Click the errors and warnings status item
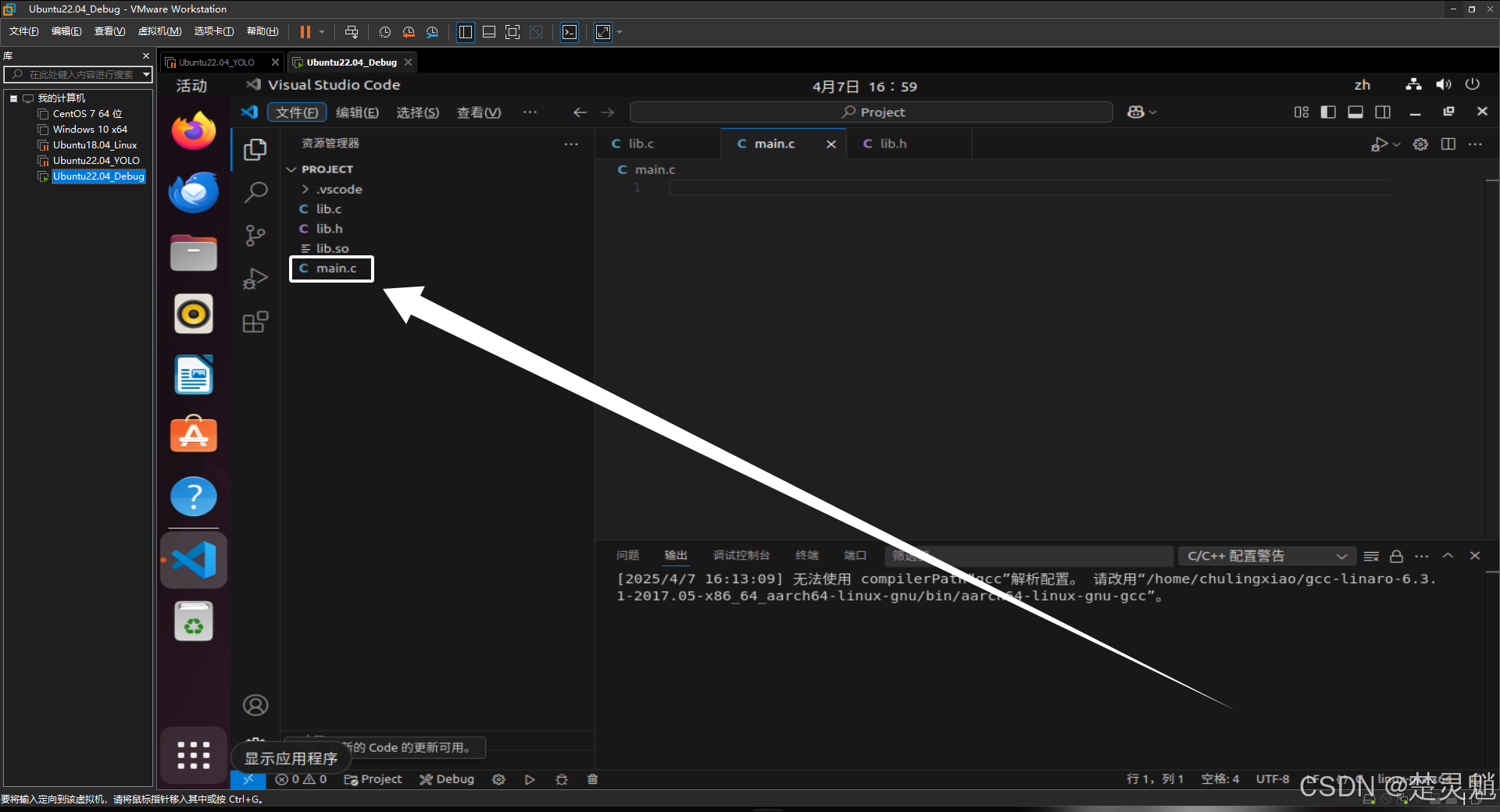This screenshot has width=1500, height=812. click(x=302, y=779)
